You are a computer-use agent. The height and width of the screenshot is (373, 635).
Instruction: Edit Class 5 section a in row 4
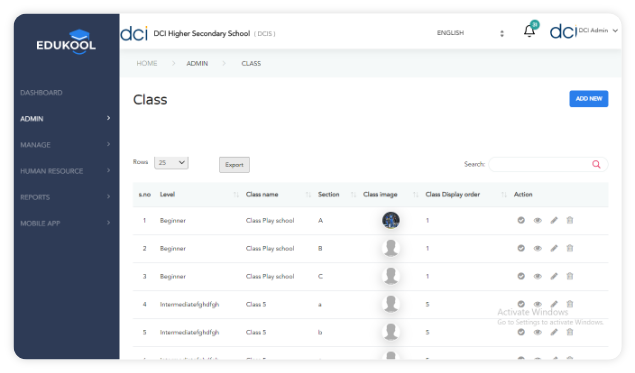tap(554, 304)
